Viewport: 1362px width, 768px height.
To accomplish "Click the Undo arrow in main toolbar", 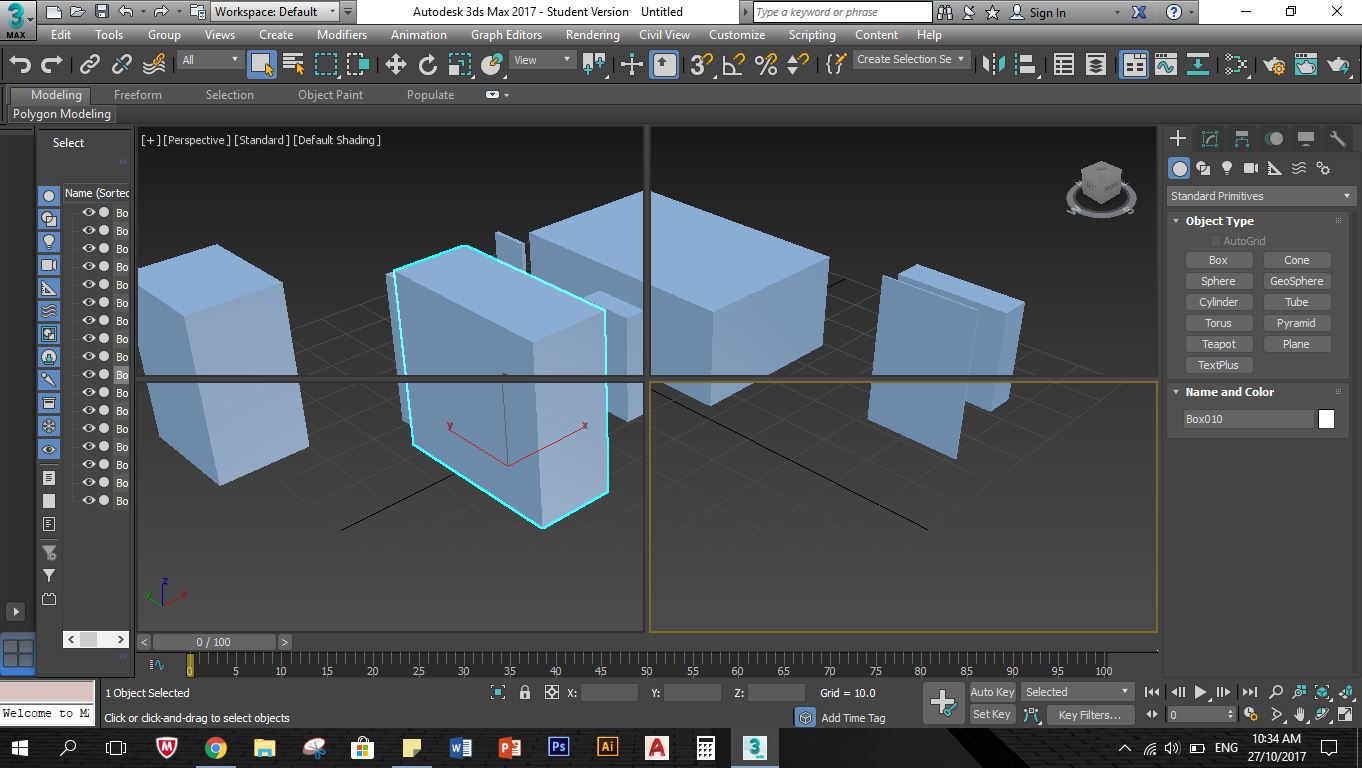I will (x=20, y=65).
